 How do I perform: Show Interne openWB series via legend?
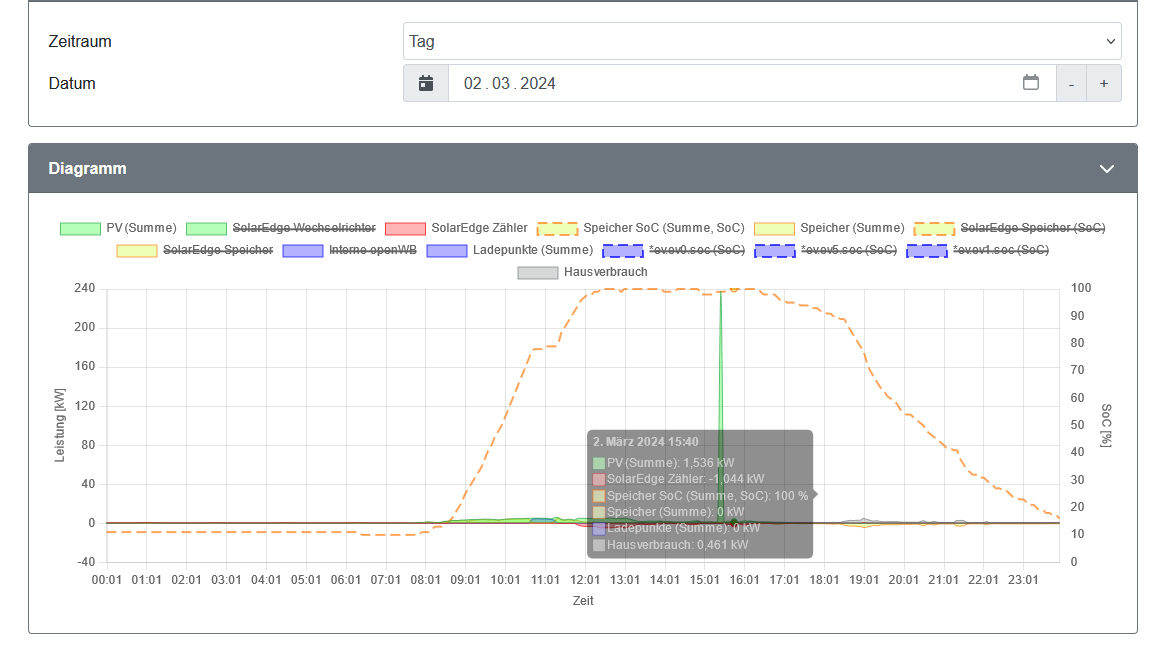(x=372, y=250)
